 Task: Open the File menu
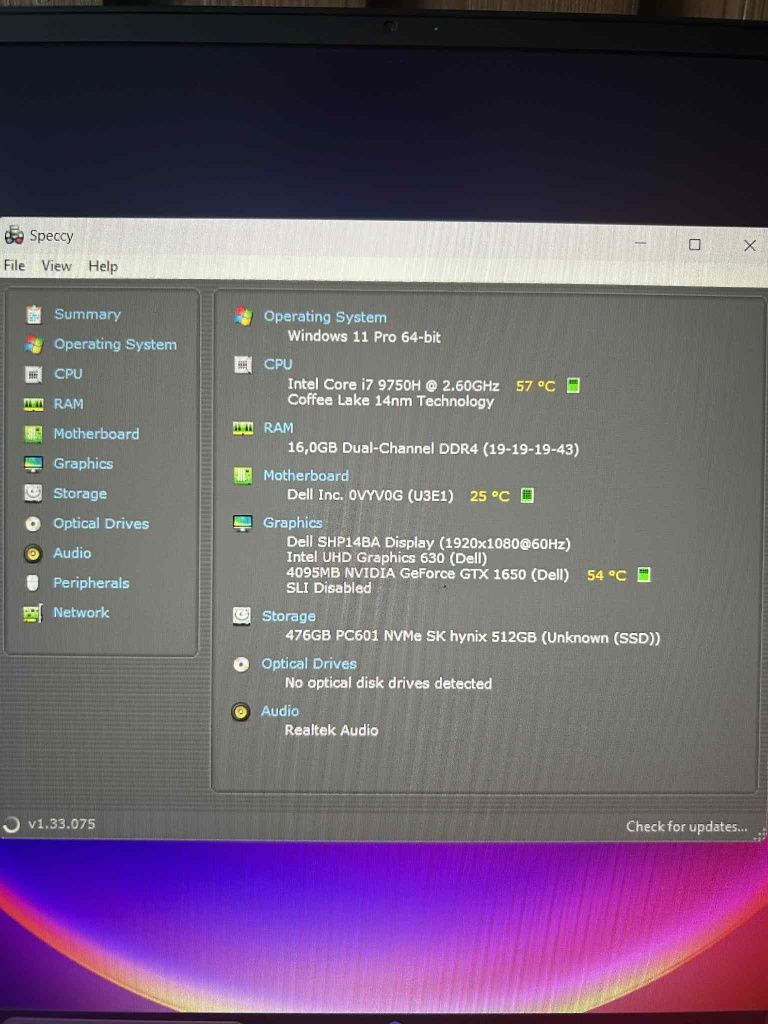pos(14,265)
